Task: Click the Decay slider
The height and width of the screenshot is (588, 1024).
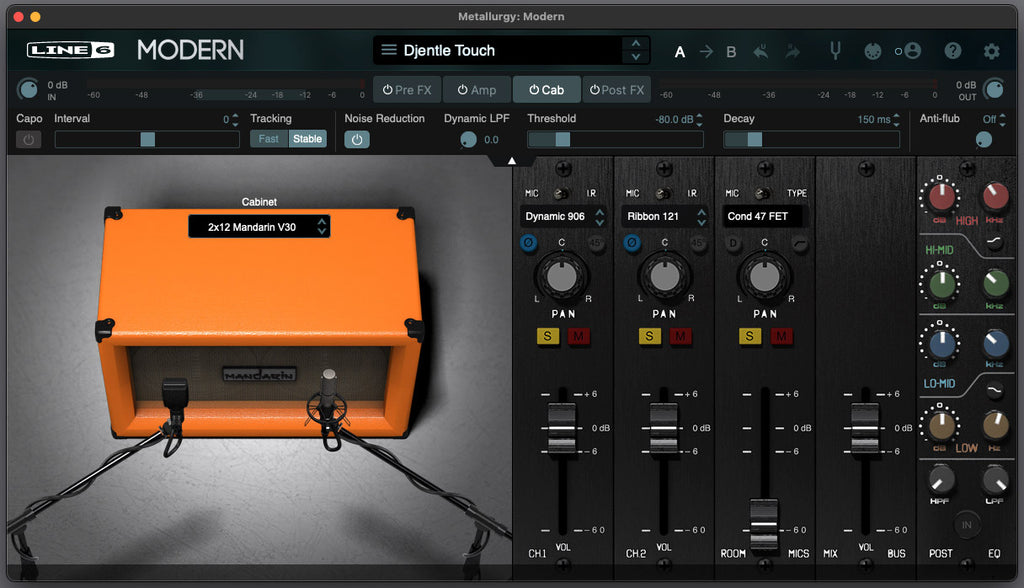Action: pos(811,139)
